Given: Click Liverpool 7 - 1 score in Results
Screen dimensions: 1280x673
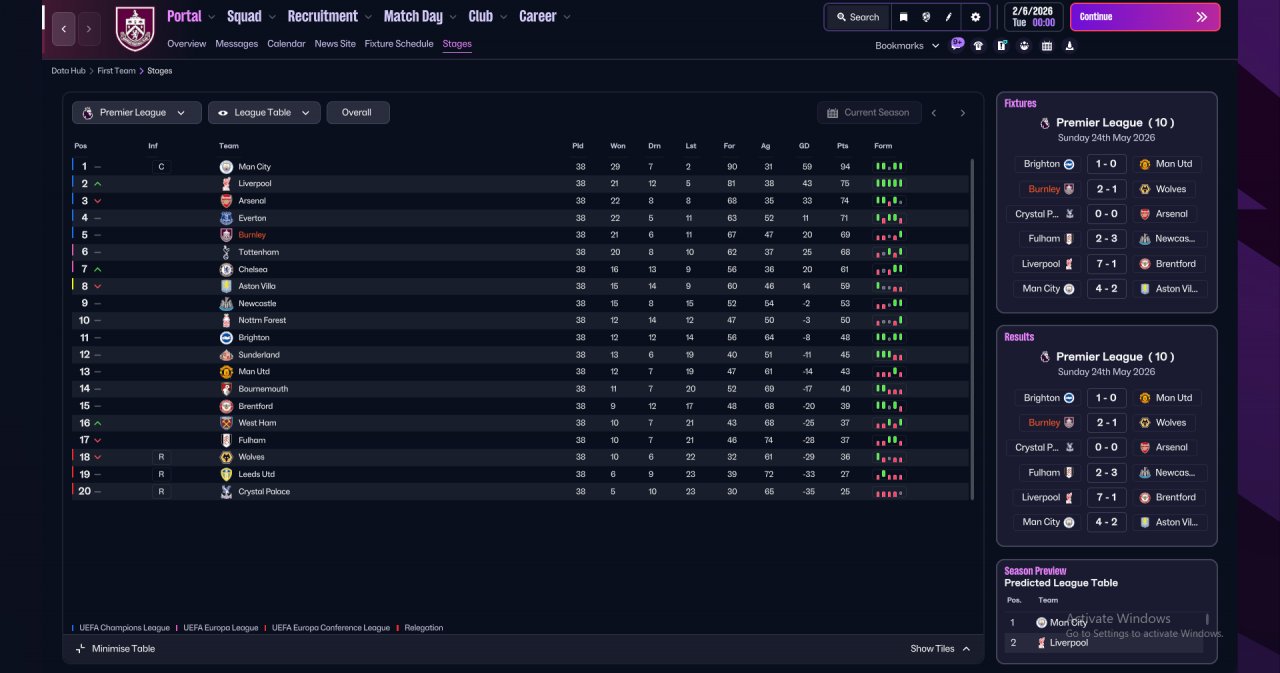Looking at the screenshot, I should pos(1105,497).
